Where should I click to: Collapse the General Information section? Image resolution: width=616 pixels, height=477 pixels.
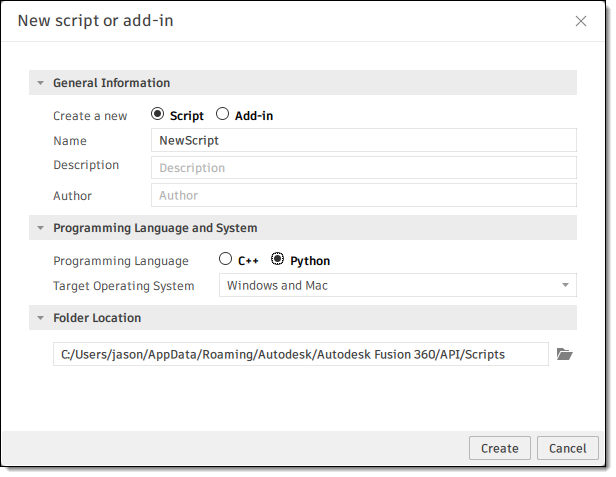[41, 83]
